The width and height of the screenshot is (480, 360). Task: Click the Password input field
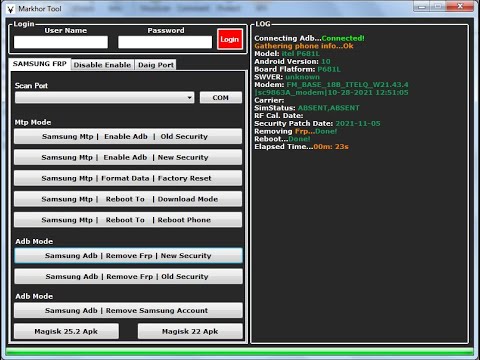point(165,42)
